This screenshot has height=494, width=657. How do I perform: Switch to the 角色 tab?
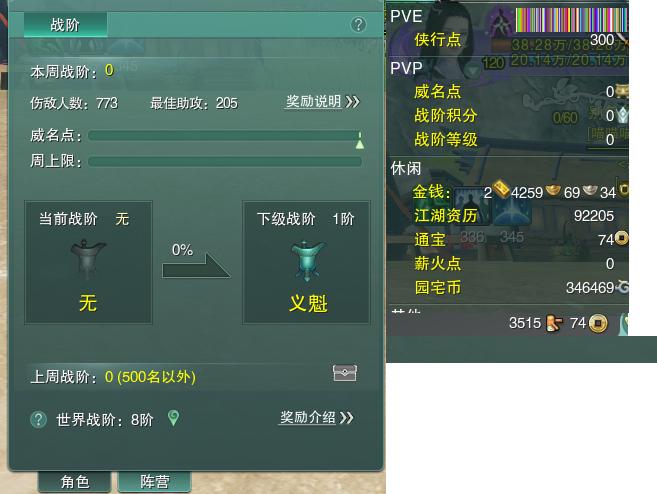[75, 482]
